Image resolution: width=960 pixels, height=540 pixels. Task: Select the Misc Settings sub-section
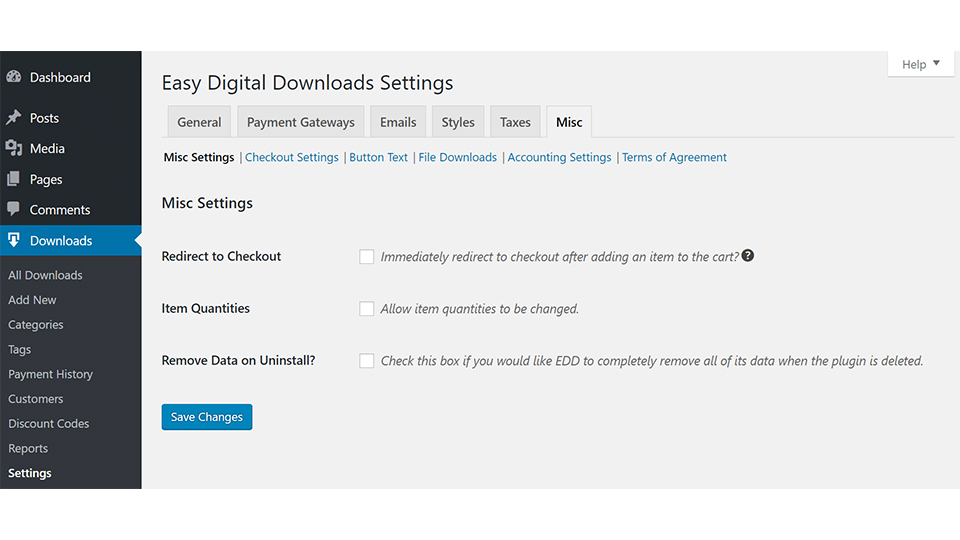(198, 157)
